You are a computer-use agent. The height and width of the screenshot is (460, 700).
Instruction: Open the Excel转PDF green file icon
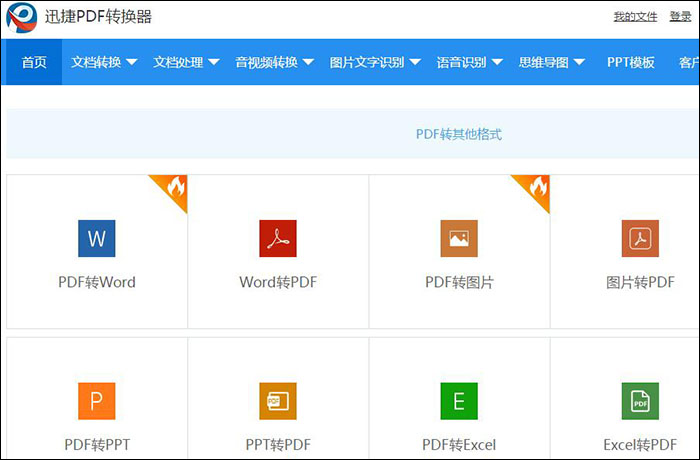tap(640, 401)
